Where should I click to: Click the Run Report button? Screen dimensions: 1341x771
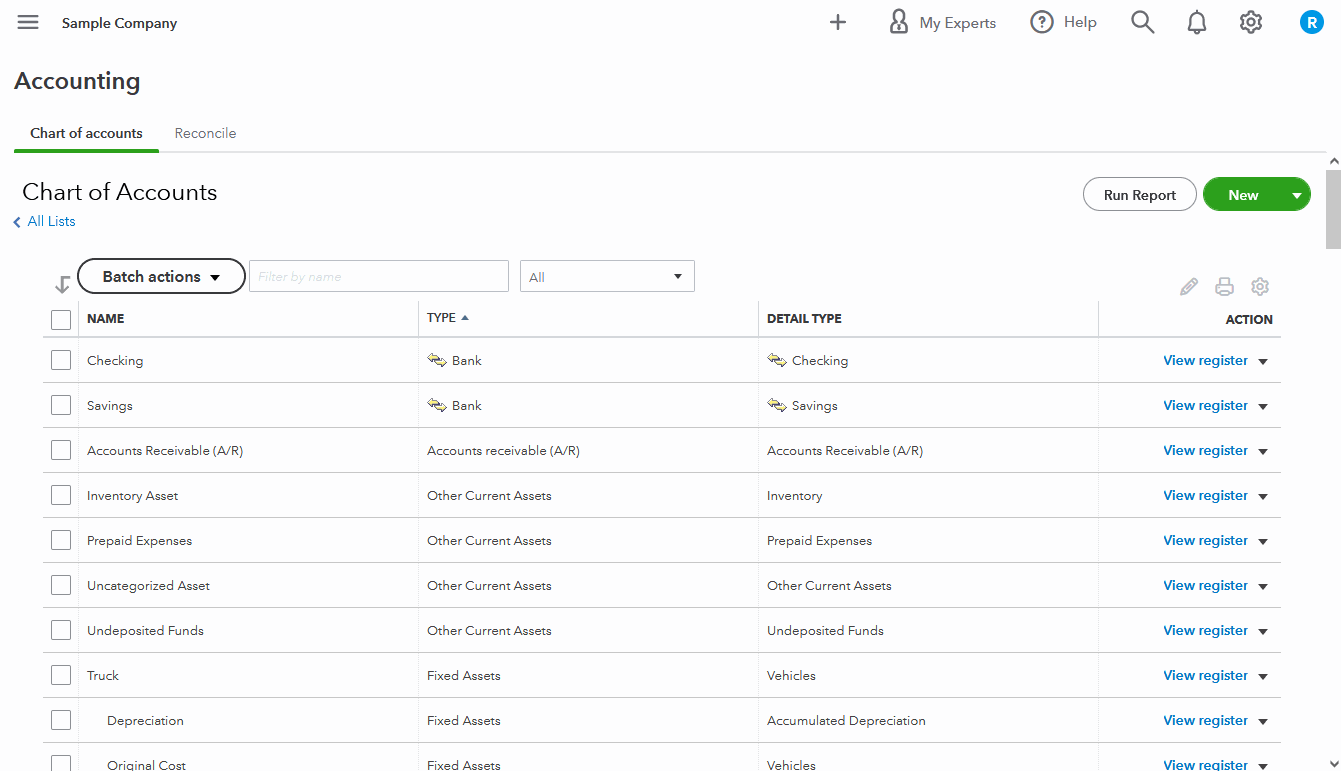click(x=1139, y=194)
